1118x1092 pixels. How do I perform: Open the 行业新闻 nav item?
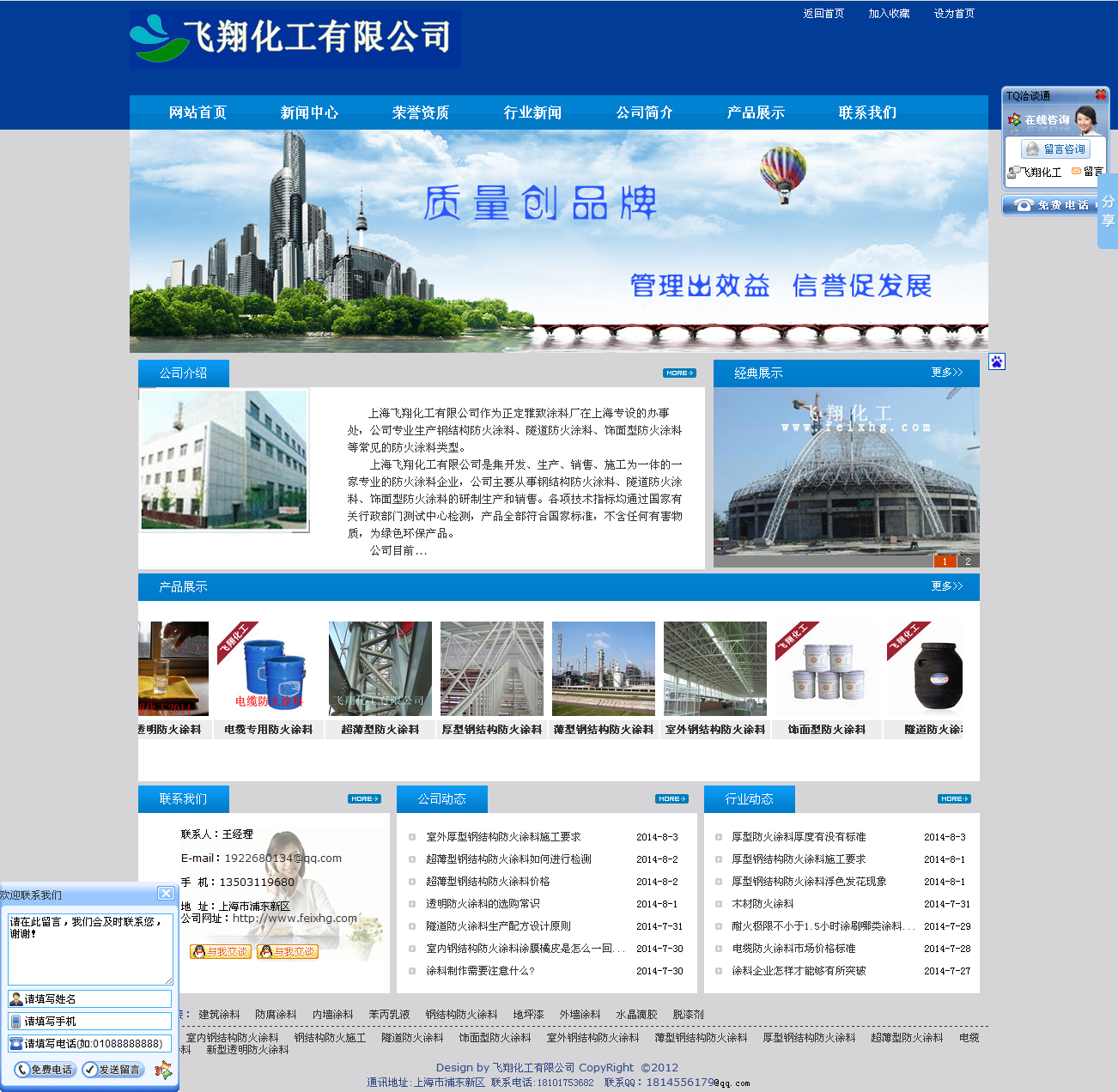[532, 112]
